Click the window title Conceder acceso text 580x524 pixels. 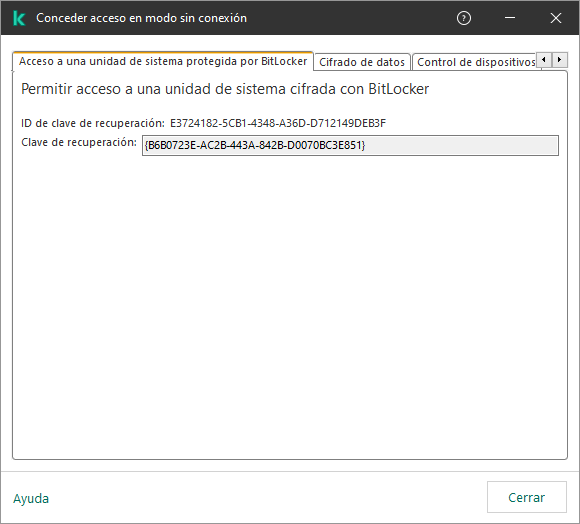click(141, 18)
